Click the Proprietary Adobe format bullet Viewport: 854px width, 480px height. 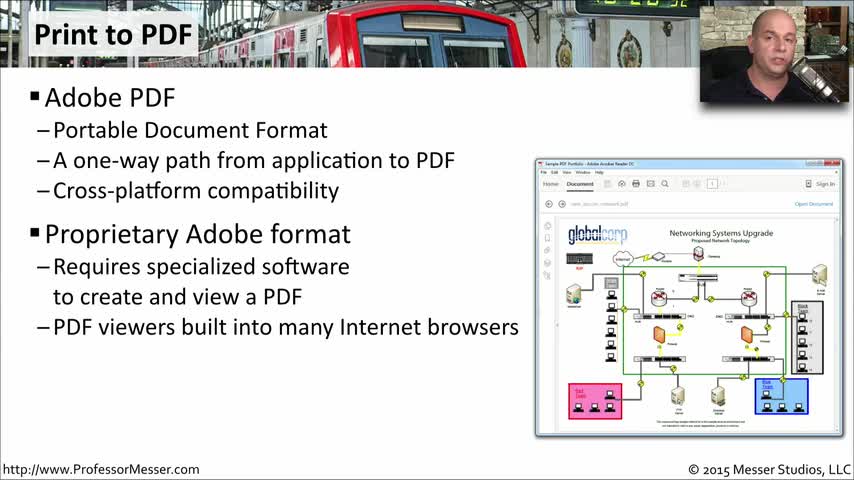coord(198,234)
